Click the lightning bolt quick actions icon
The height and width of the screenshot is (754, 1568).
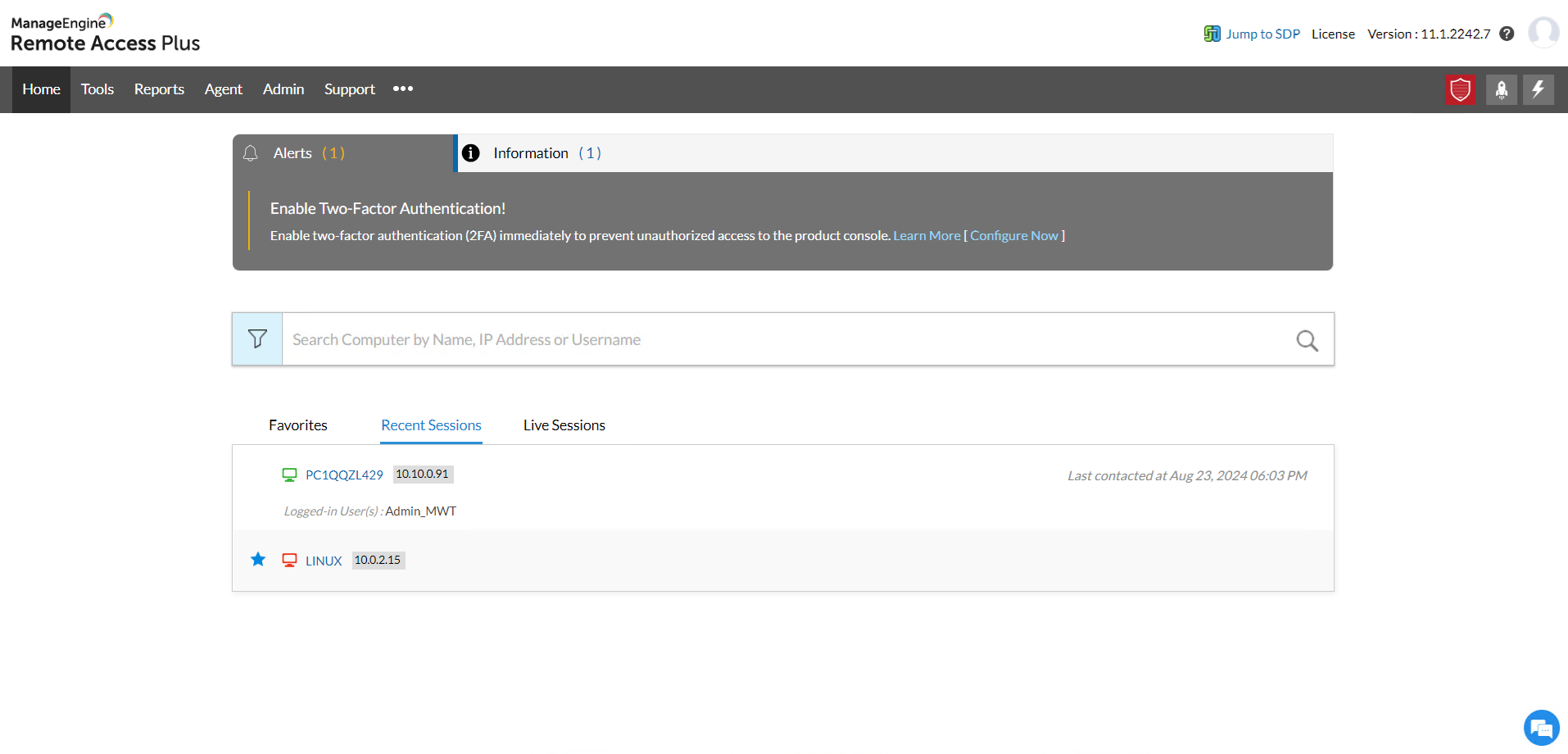(1538, 89)
